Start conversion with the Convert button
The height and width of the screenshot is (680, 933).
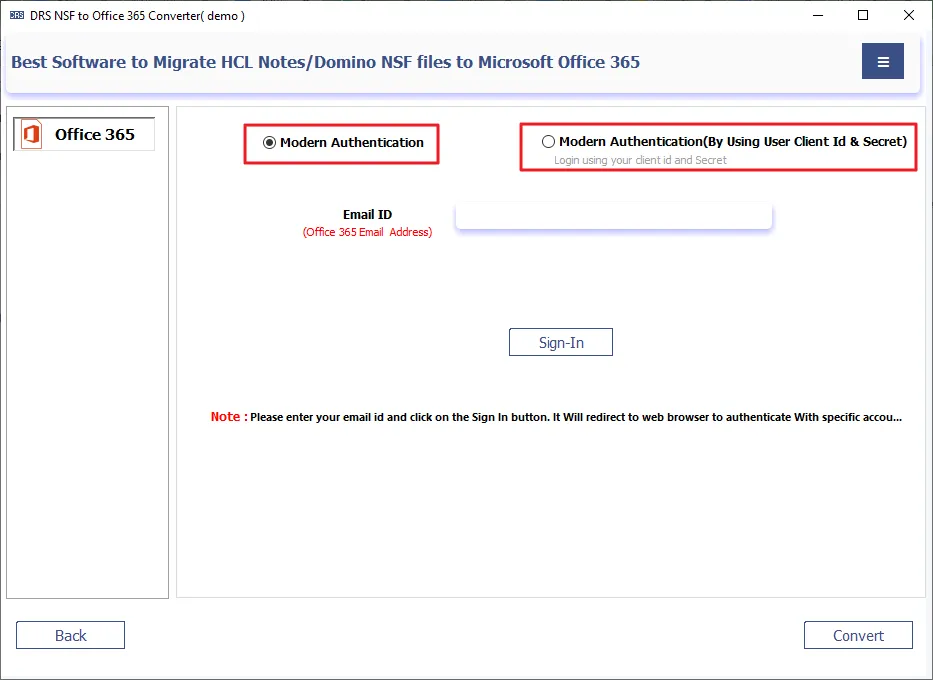click(858, 635)
